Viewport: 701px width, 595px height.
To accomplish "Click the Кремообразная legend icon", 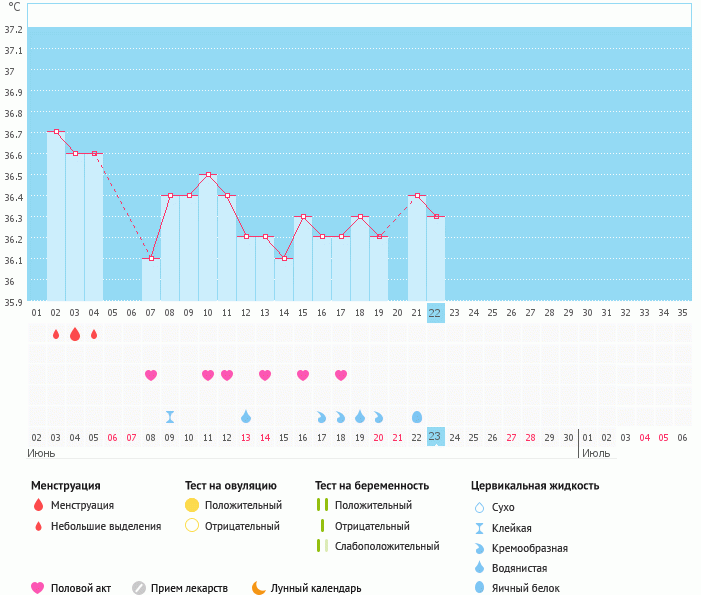I will pyautogui.click(x=480, y=548).
